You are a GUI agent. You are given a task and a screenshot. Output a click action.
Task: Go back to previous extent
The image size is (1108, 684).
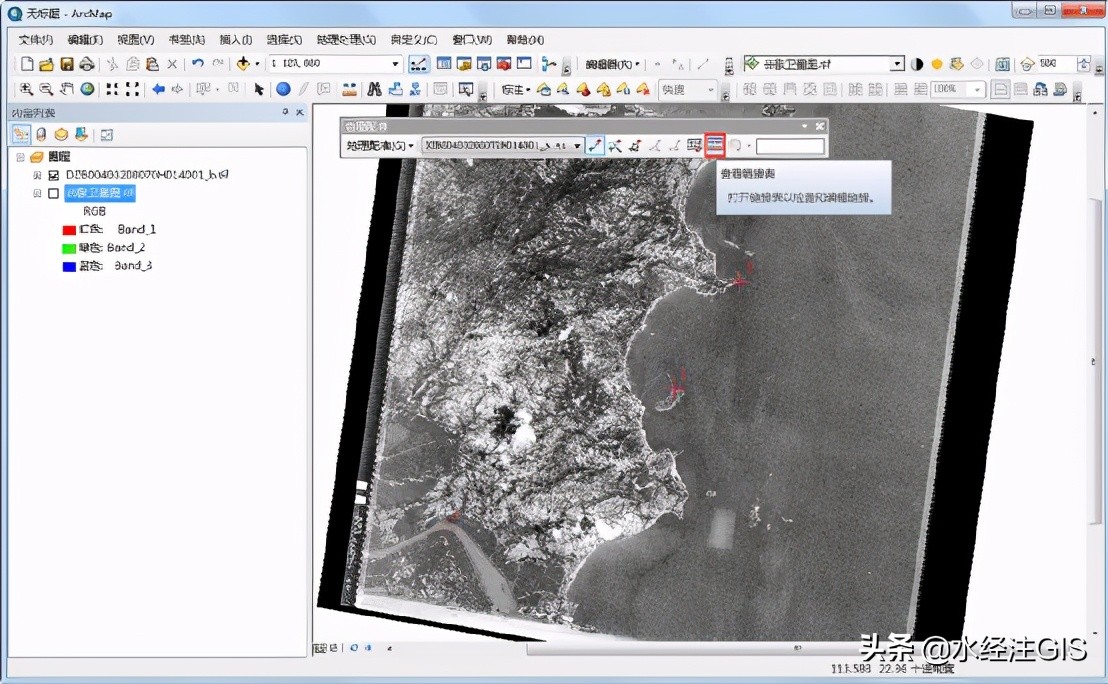[158, 89]
